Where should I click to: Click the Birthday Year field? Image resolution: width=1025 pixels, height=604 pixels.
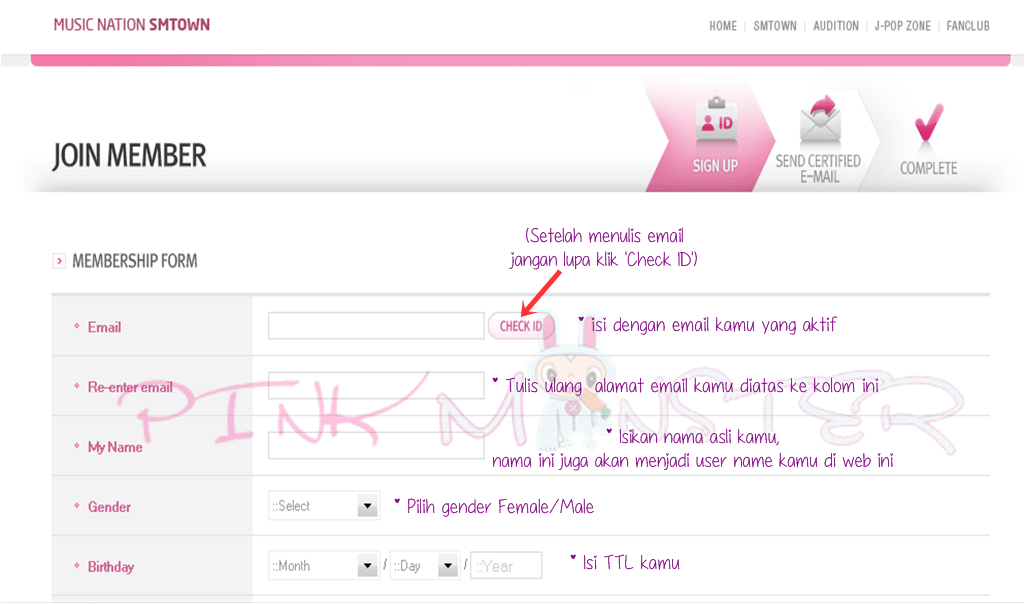pos(506,565)
